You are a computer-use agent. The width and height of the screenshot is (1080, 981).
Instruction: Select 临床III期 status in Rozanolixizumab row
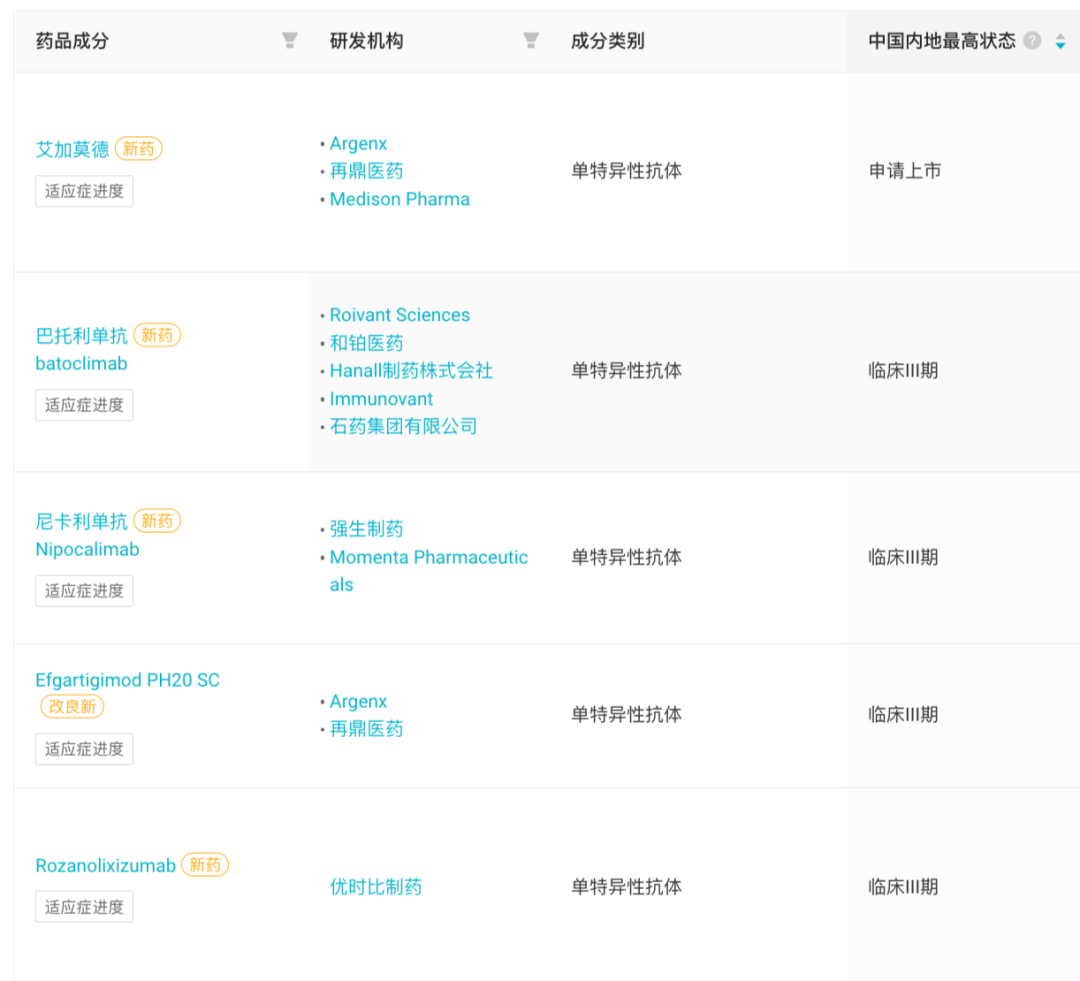pos(903,887)
